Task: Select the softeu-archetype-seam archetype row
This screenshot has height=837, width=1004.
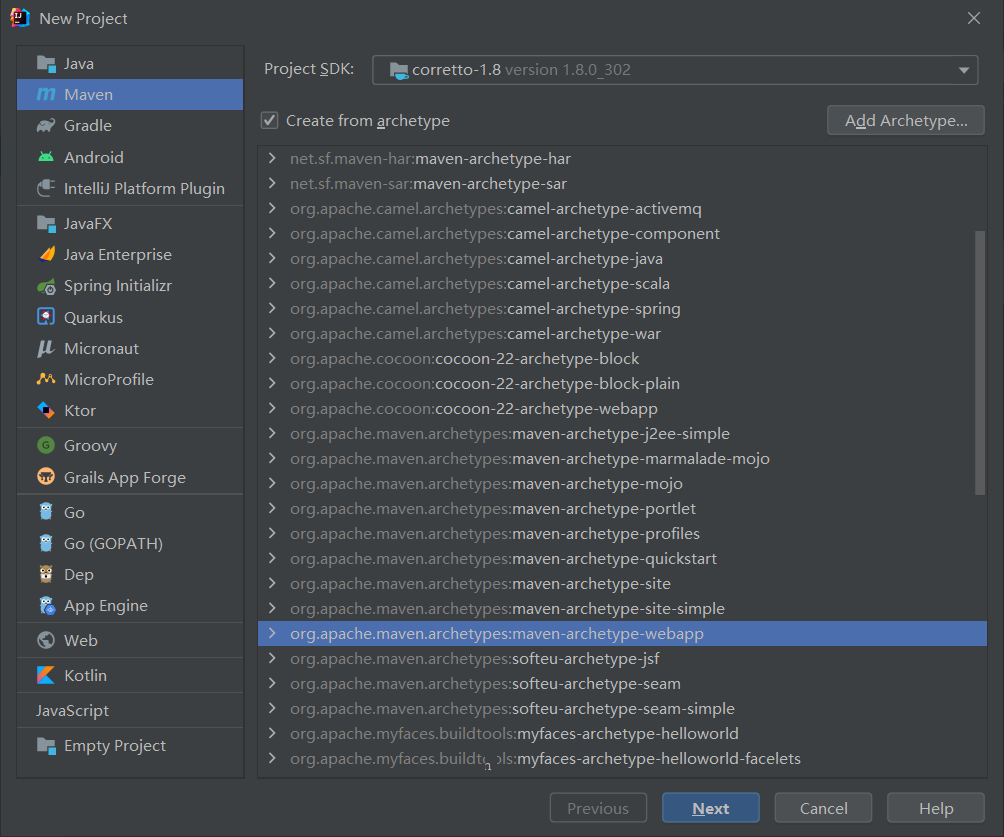Action: tap(596, 684)
